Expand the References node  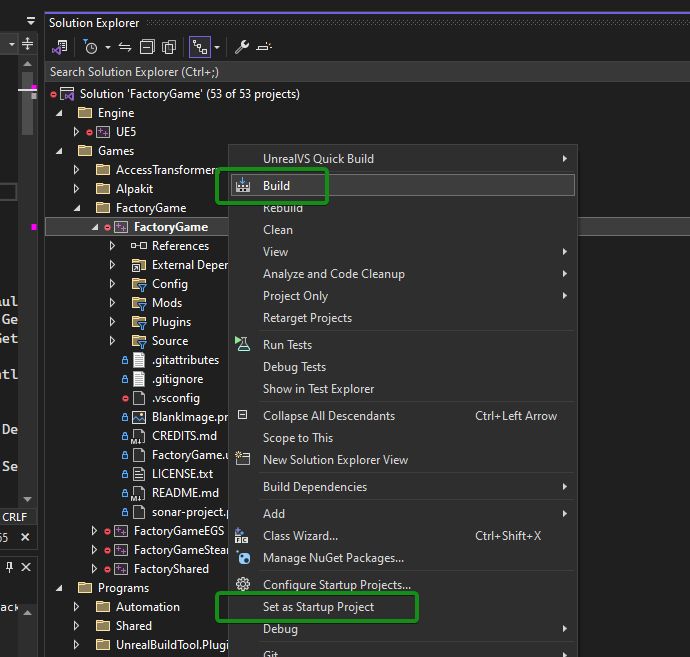pyautogui.click(x=112, y=246)
